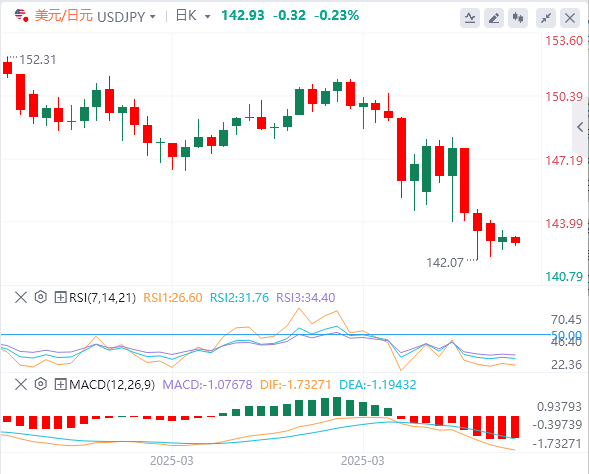Screen dimensions: 589x474
Task: Select the drawing pencil tool
Action: (494, 18)
